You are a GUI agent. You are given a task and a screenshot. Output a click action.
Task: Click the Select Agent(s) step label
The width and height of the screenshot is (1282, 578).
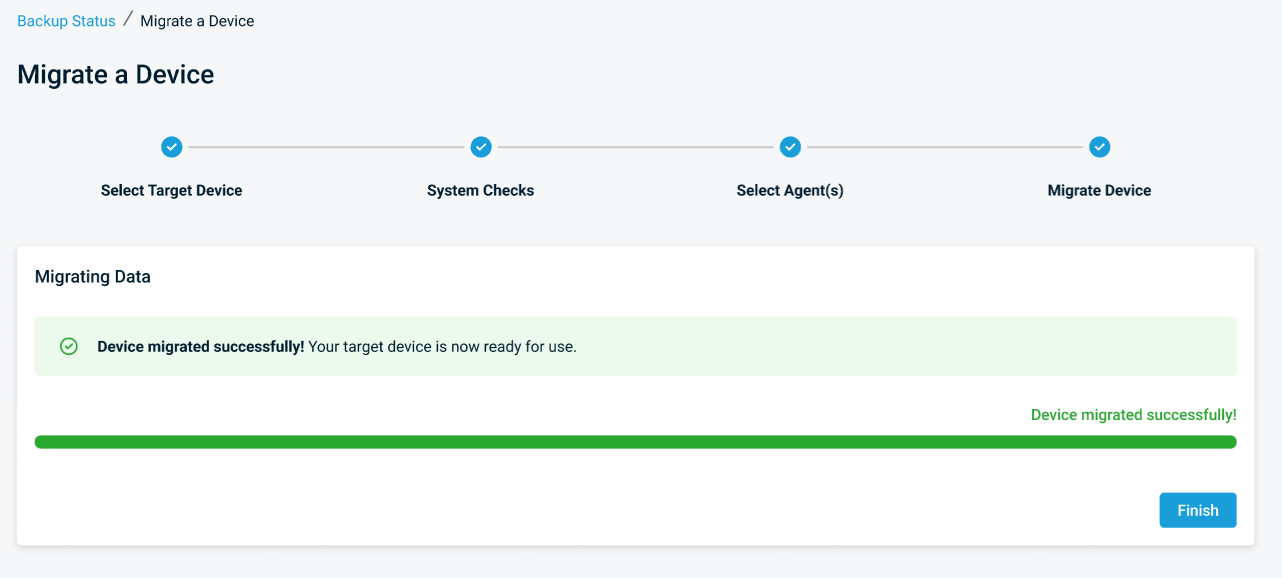790,190
